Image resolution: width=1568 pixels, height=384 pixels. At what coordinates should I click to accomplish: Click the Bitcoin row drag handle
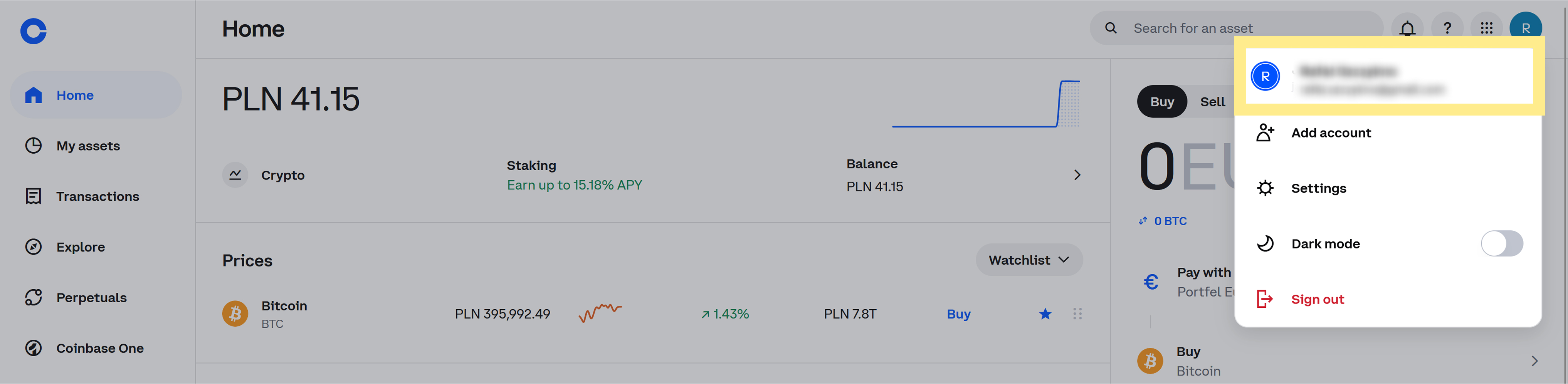coord(1077,314)
